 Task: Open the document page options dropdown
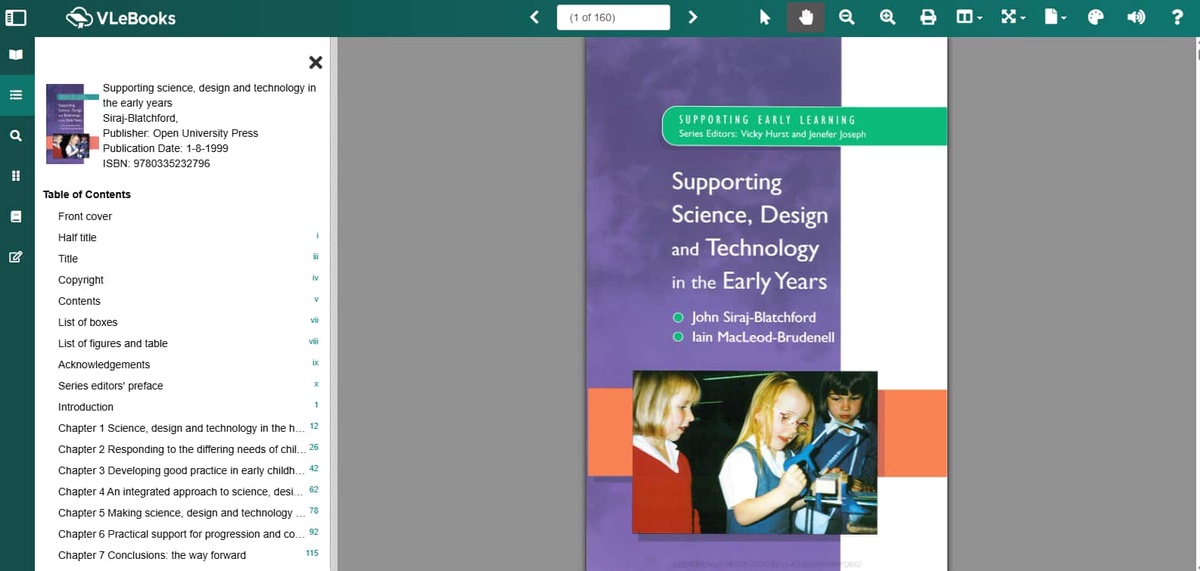pyautogui.click(x=1055, y=17)
